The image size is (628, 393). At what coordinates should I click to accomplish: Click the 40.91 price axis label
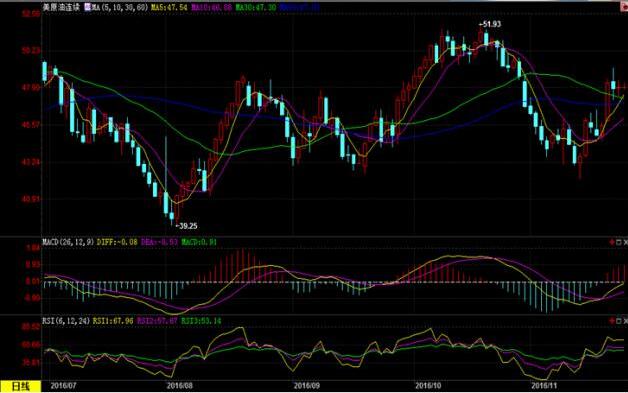(31, 199)
